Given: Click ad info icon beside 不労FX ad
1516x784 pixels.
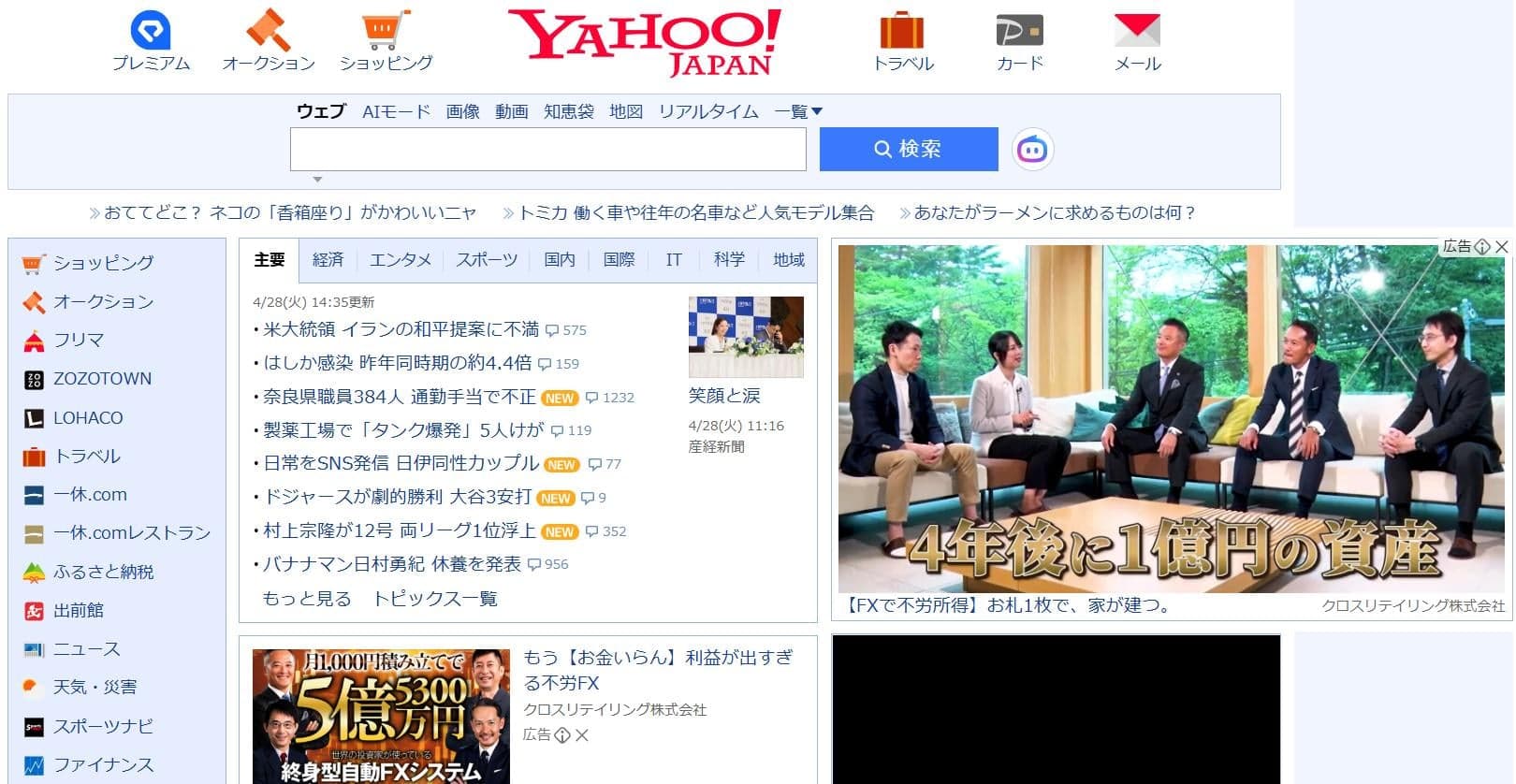Looking at the screenshot, I should 562,735.
